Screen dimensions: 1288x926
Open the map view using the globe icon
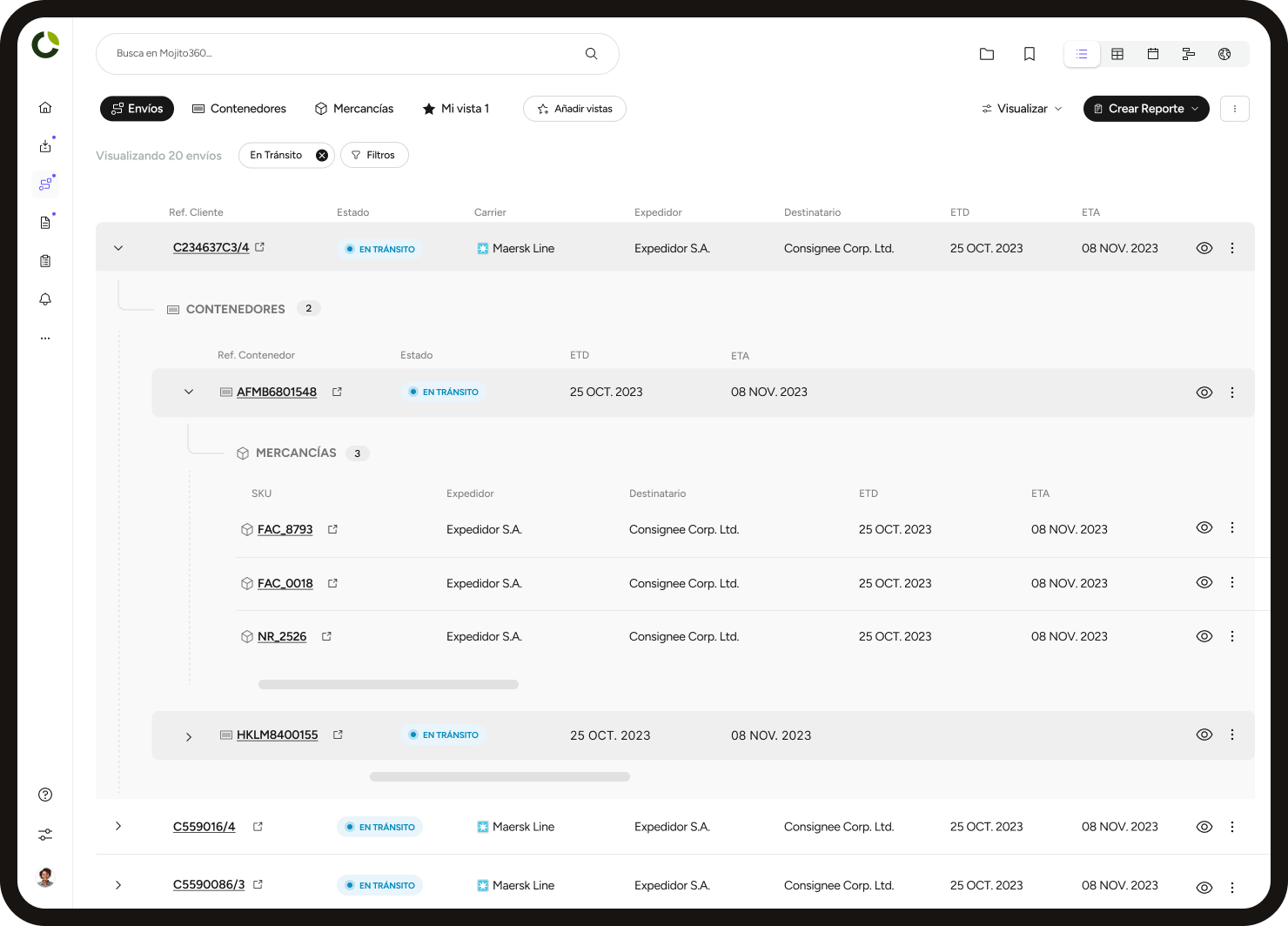click(1224, 53)
